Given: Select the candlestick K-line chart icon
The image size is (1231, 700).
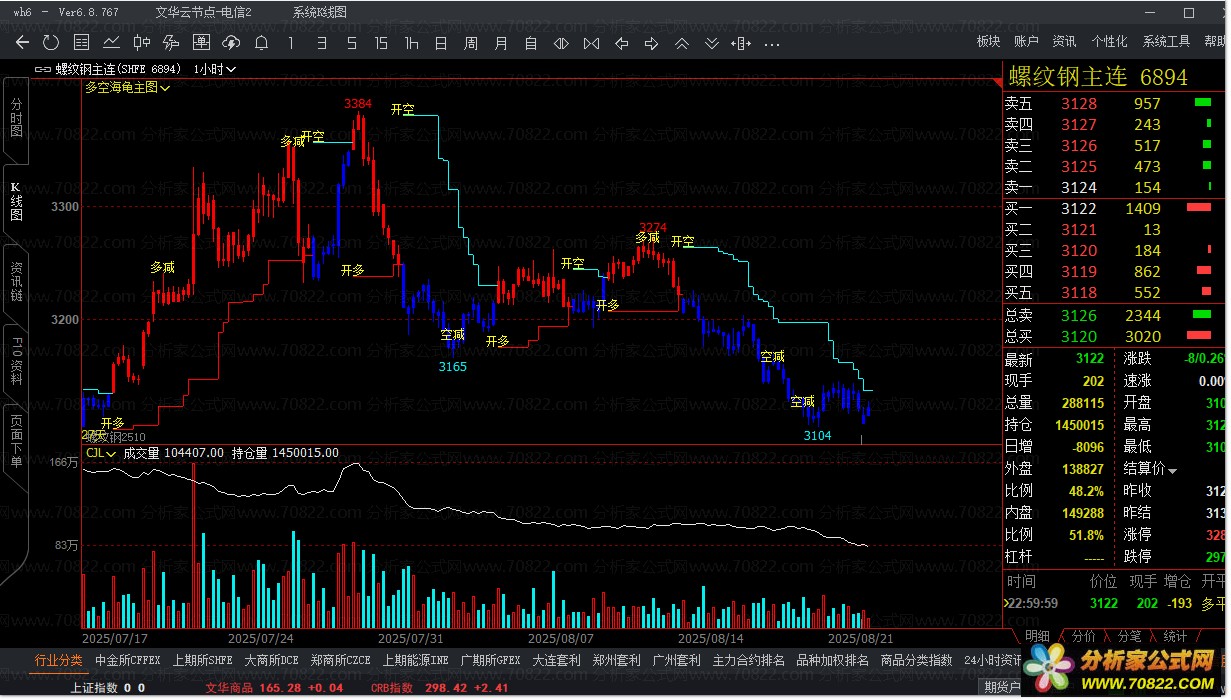Looking at the screenshot, I should click(x=141, y=43).
